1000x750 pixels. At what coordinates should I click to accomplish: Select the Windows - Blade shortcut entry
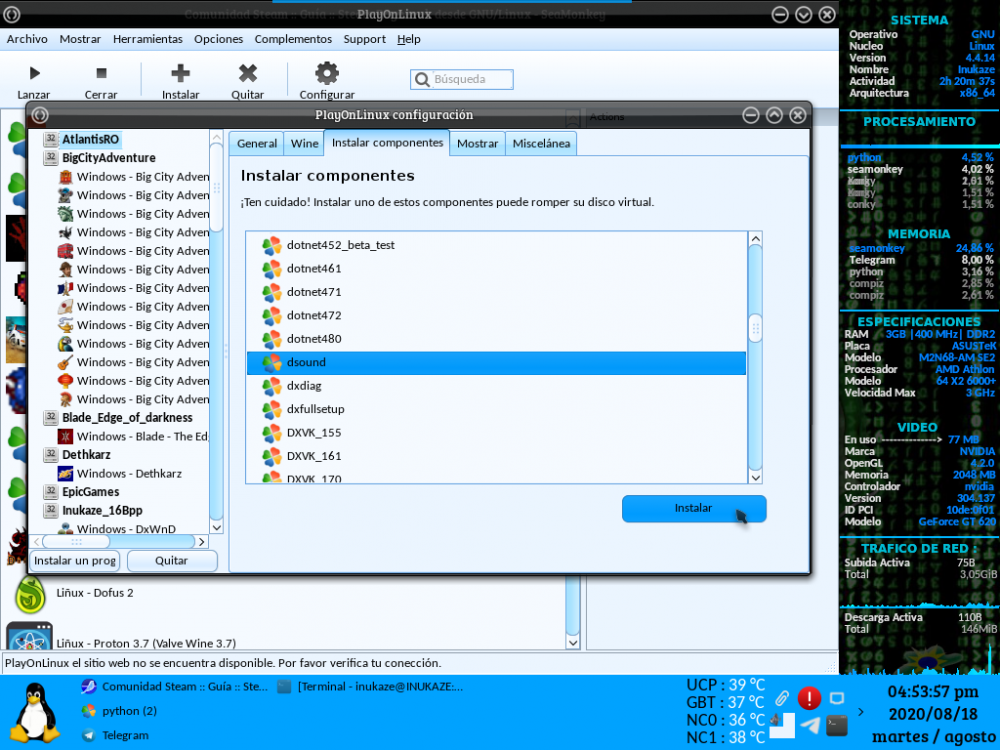pos(141,437)
